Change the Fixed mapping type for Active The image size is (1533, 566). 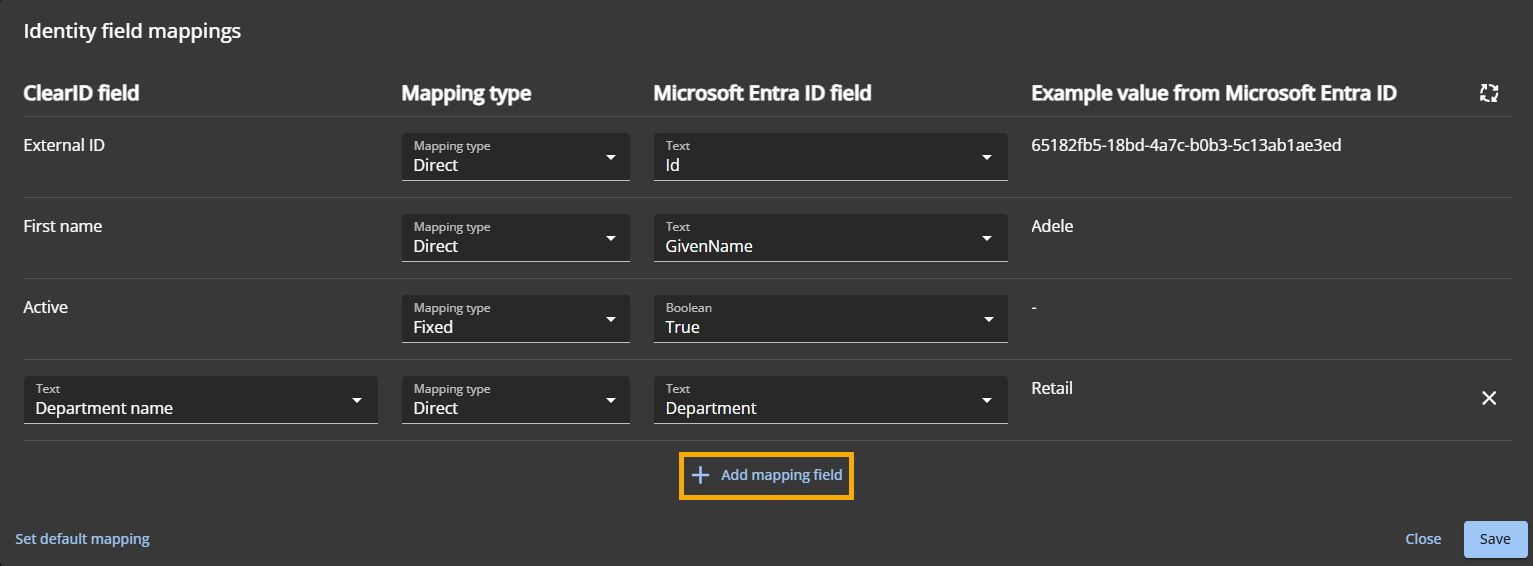point(515,319)
